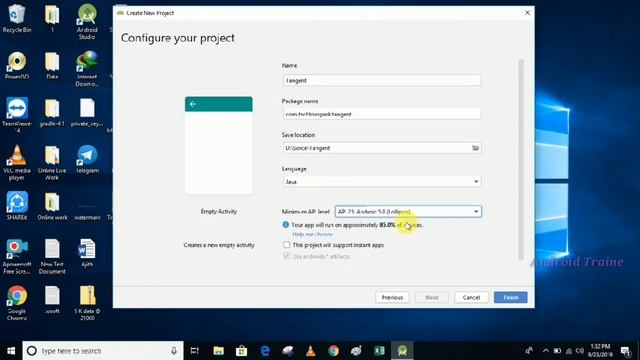Viewport: 640px width, 360px height.
Task: Open the '5 K data' zip archive
Action: [x=87, y=303]
